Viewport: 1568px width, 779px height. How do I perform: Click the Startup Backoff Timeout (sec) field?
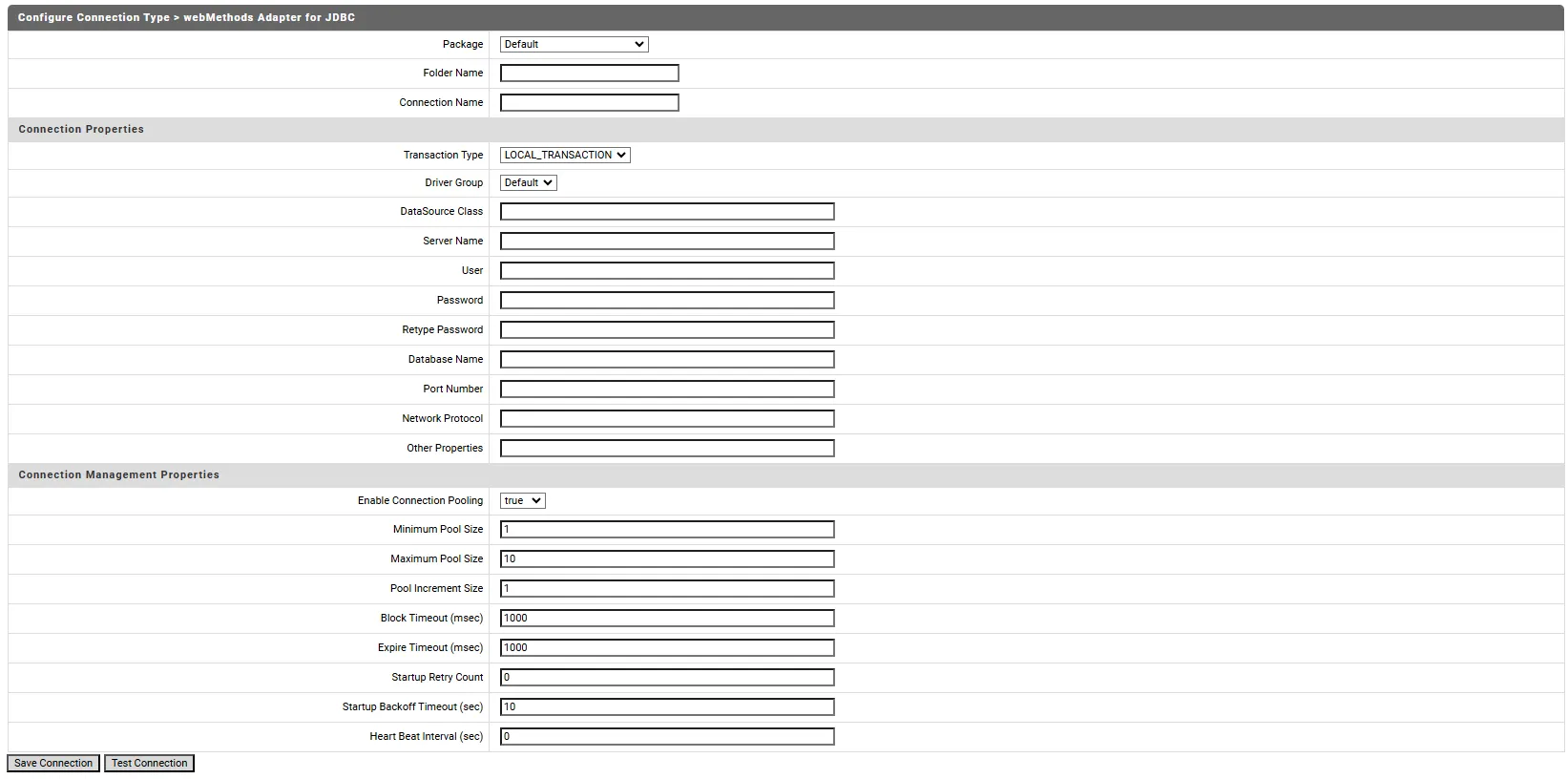point(667,706)
